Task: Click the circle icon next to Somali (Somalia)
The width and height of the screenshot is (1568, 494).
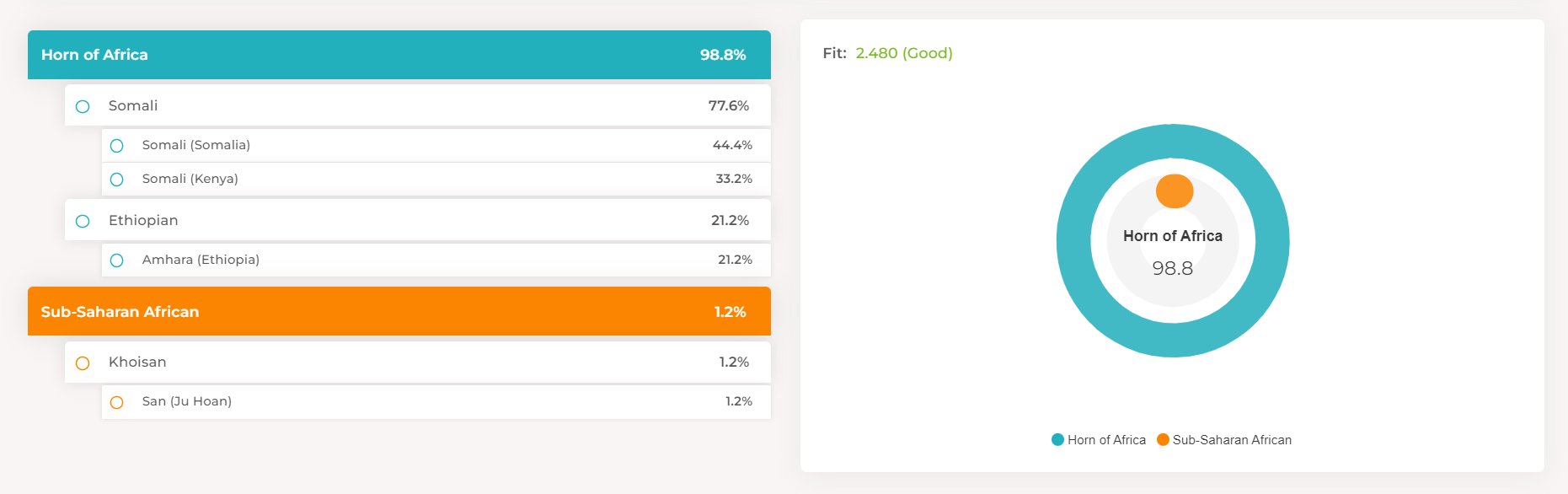Action: [x=117, y=146]
